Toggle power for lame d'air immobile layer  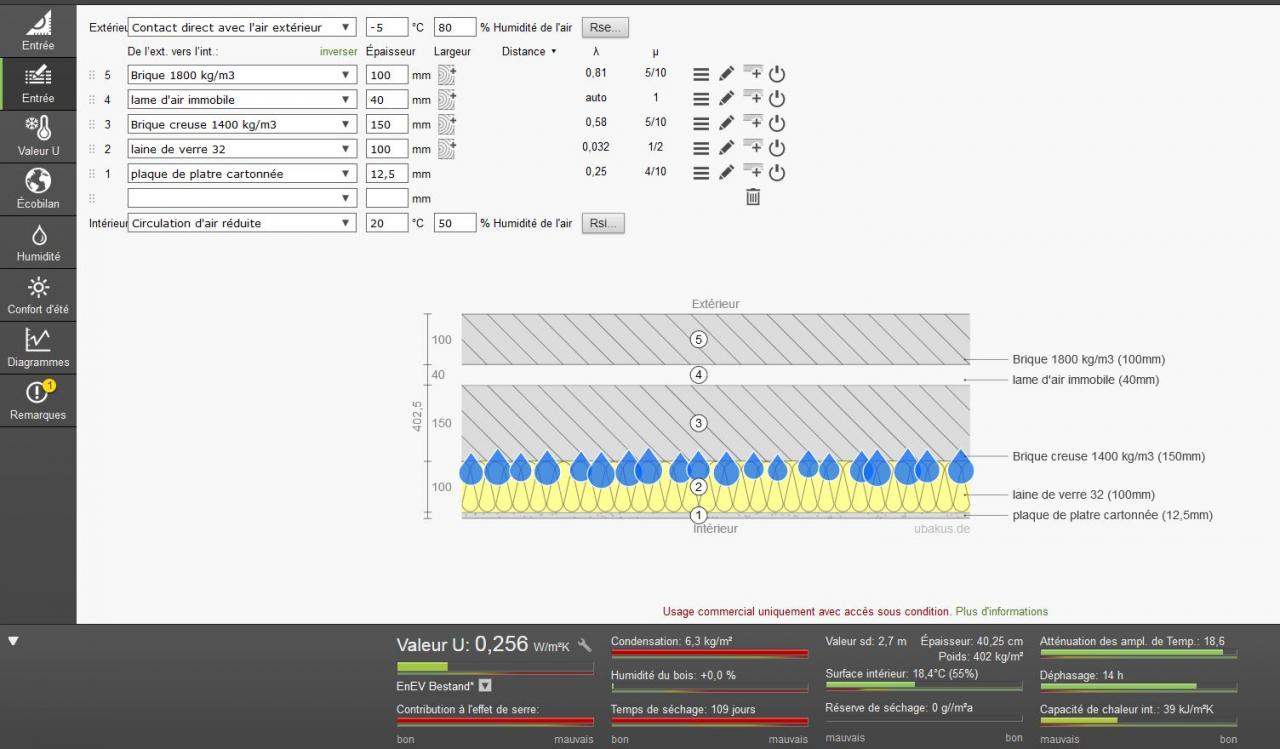(777, 99)
